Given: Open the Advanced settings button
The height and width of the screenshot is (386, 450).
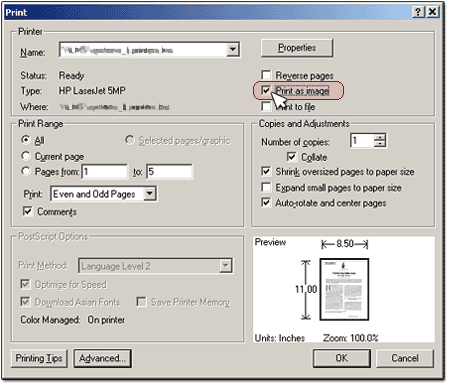Looking at the screenshot, I should click(102, 358).
